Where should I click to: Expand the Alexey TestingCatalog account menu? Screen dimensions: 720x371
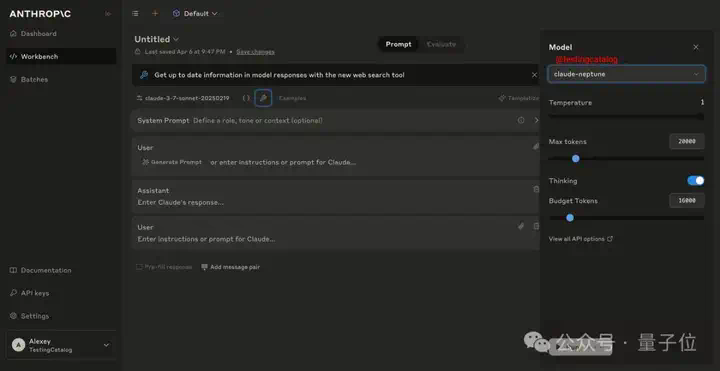61,345
